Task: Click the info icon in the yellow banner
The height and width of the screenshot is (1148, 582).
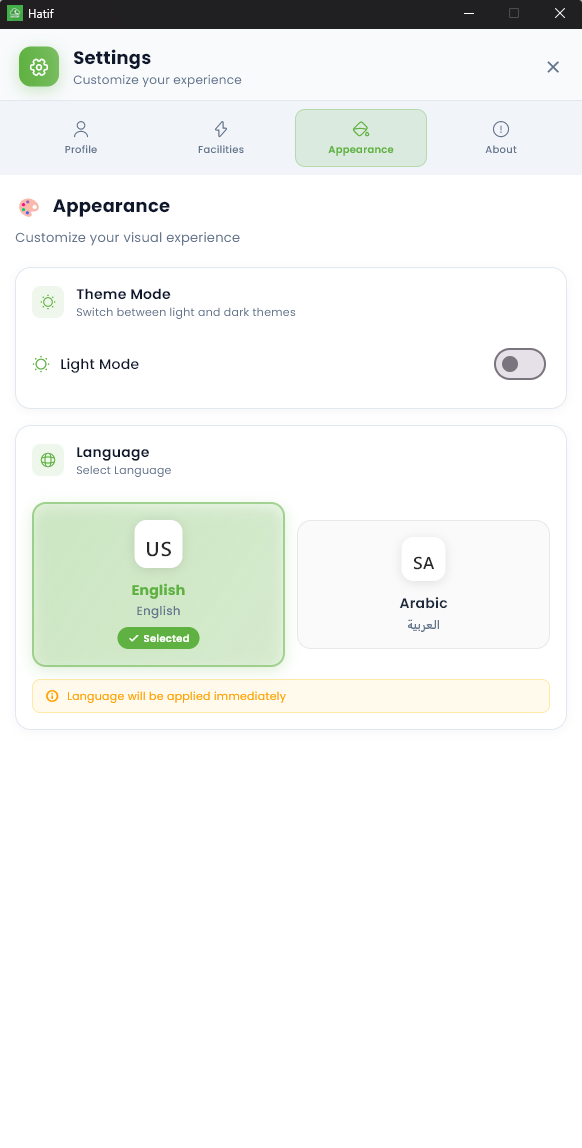Action: 51,695
